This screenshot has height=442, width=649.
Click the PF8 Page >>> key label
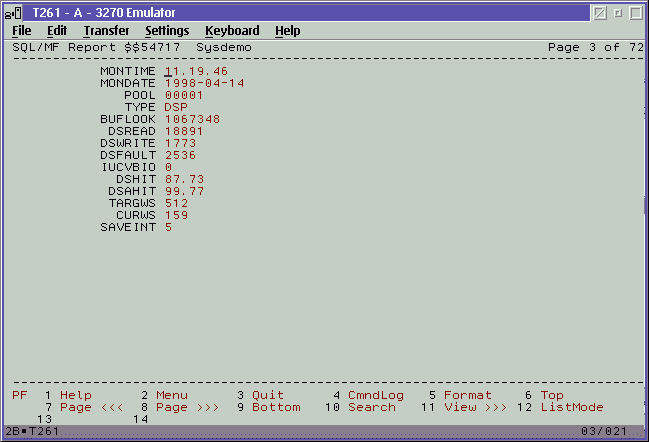tap(187, 407)
